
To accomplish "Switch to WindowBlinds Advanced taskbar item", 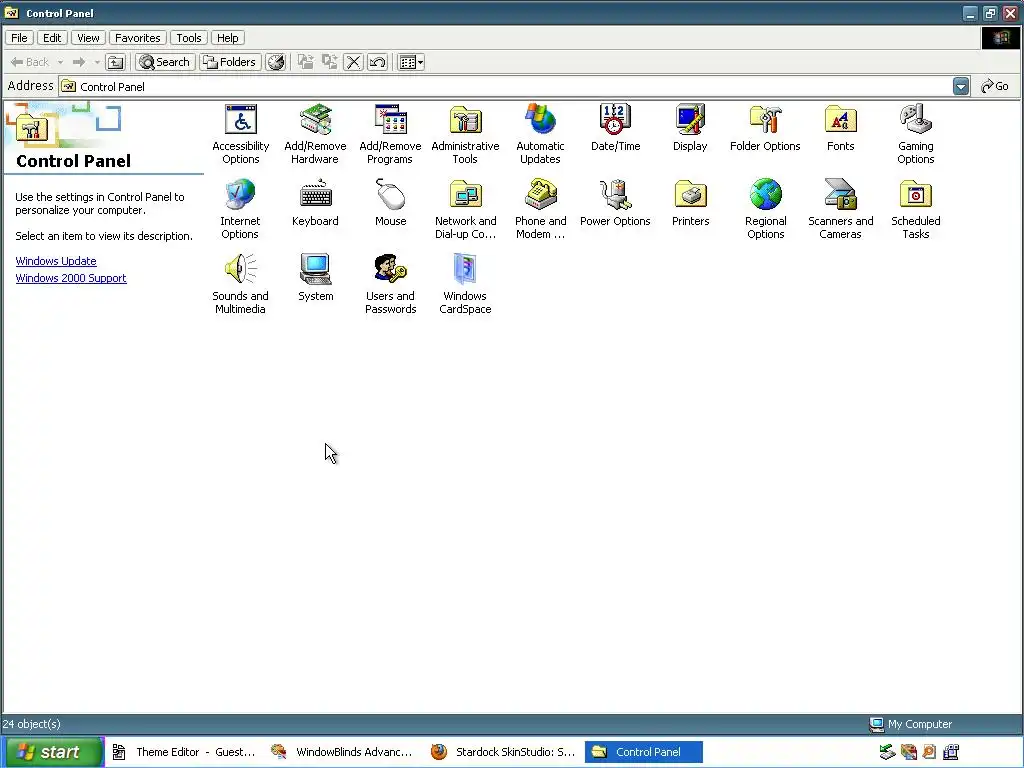I will click(x=343, y=752).
